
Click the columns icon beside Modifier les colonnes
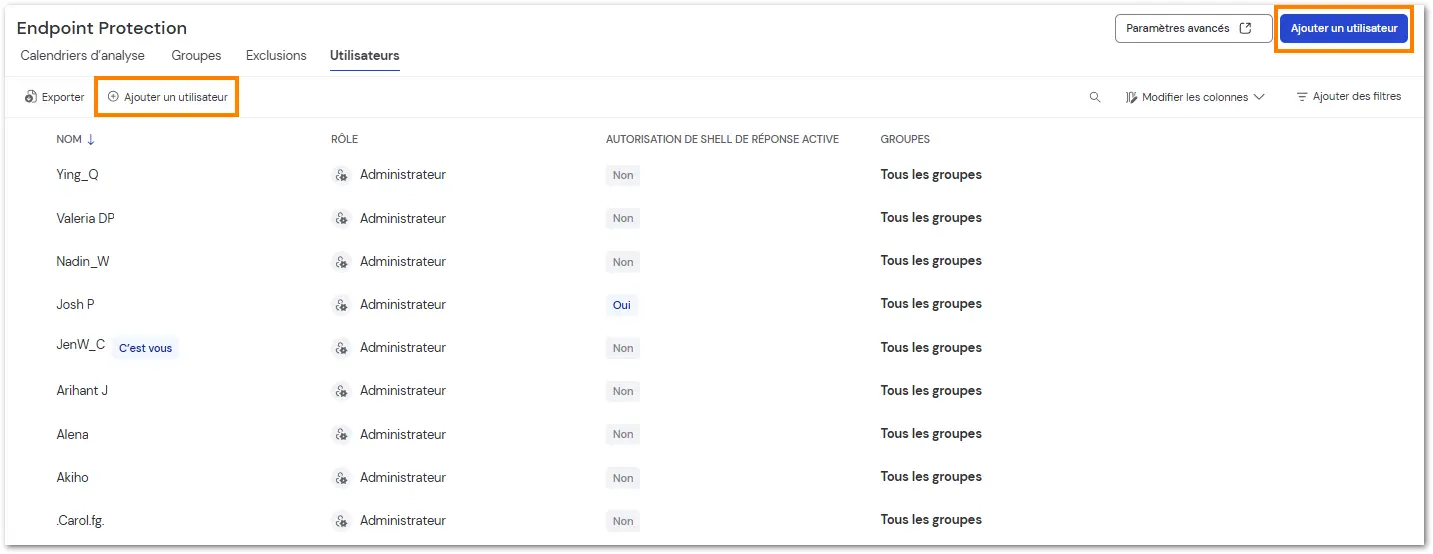1131,97
